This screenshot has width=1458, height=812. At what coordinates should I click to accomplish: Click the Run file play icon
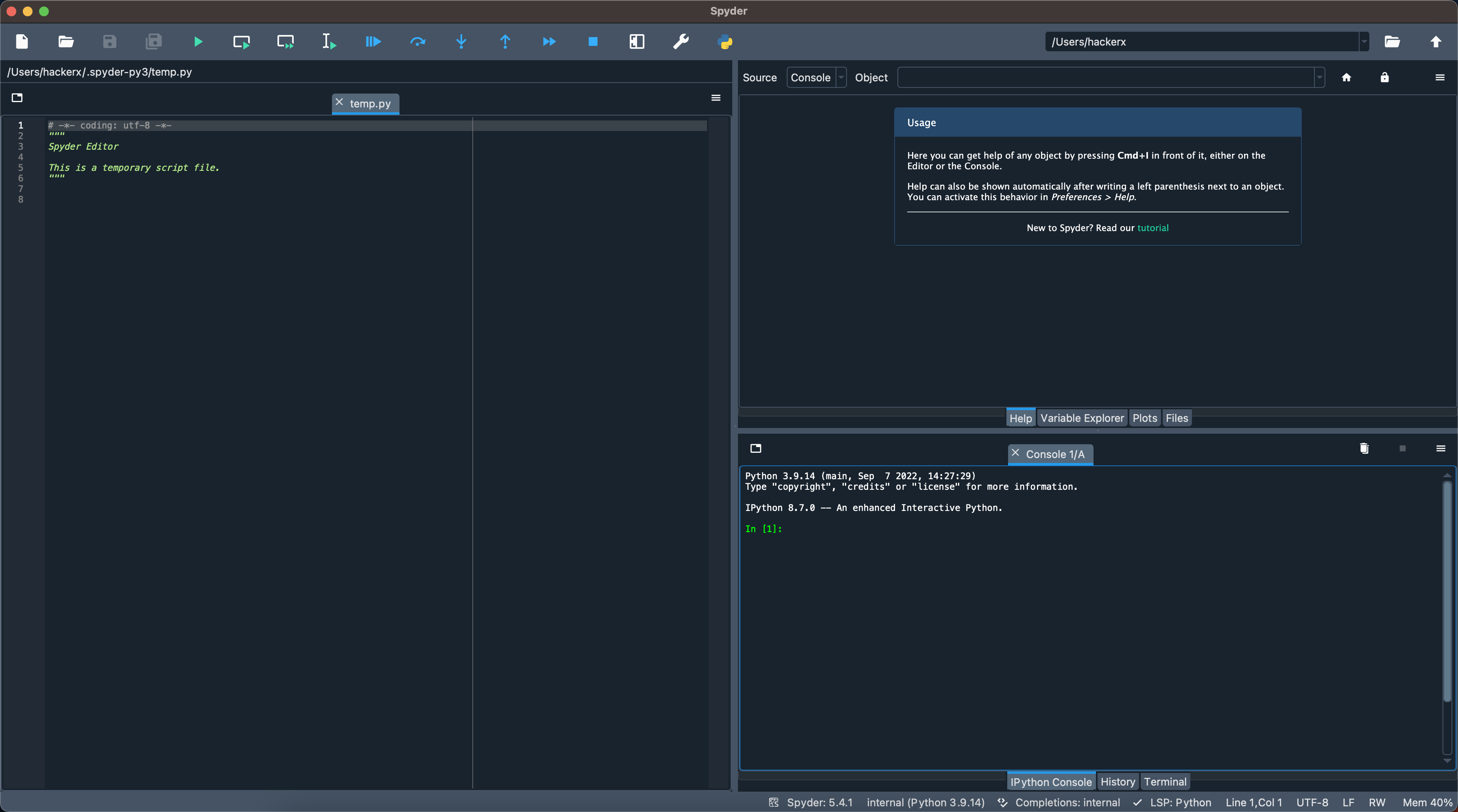(198, 41)
